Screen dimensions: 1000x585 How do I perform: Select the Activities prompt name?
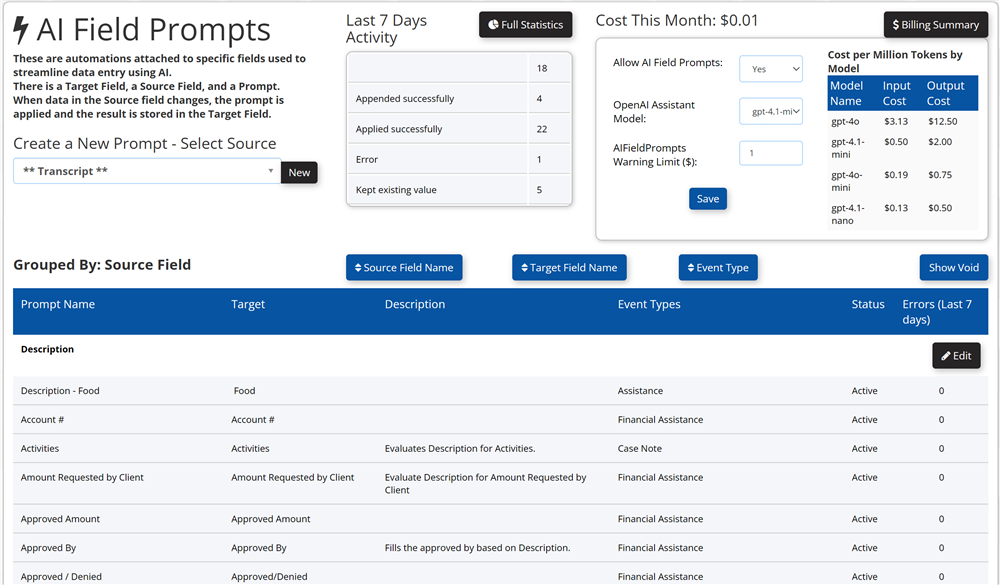pos(40,448)
